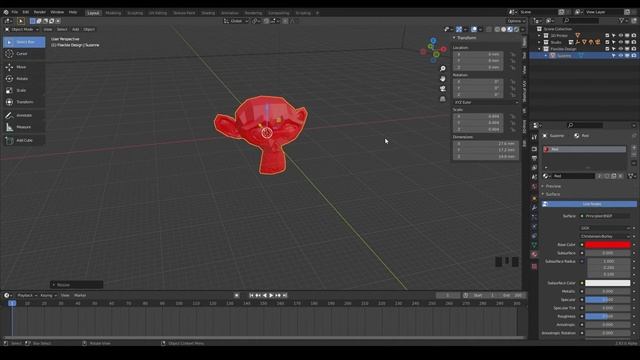Toggle camera view with camera icon
This screenshot has height=360, width=640.
pyautogui.click(x=442, y=89)
